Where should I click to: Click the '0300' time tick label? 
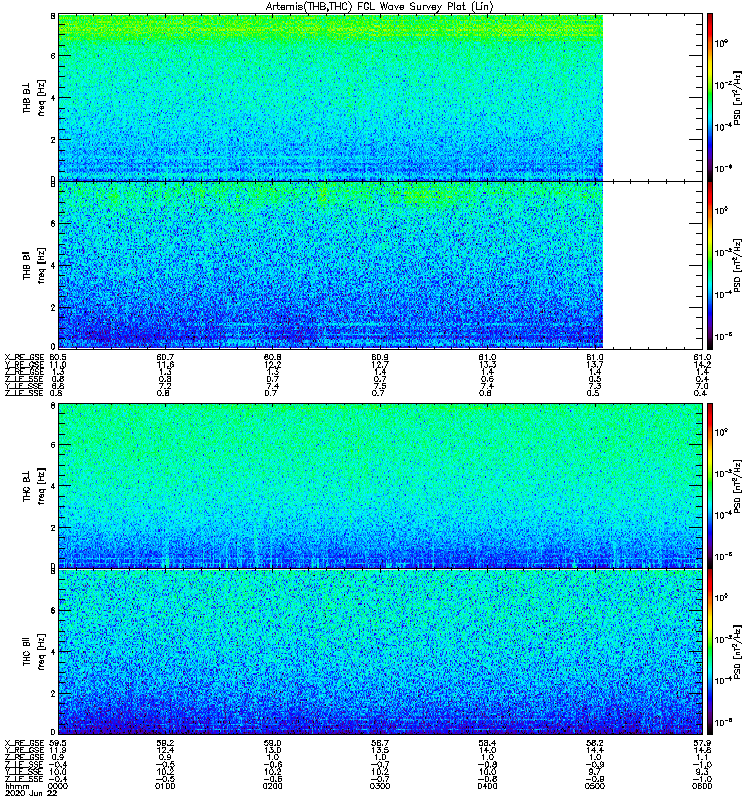coord(380,786)
